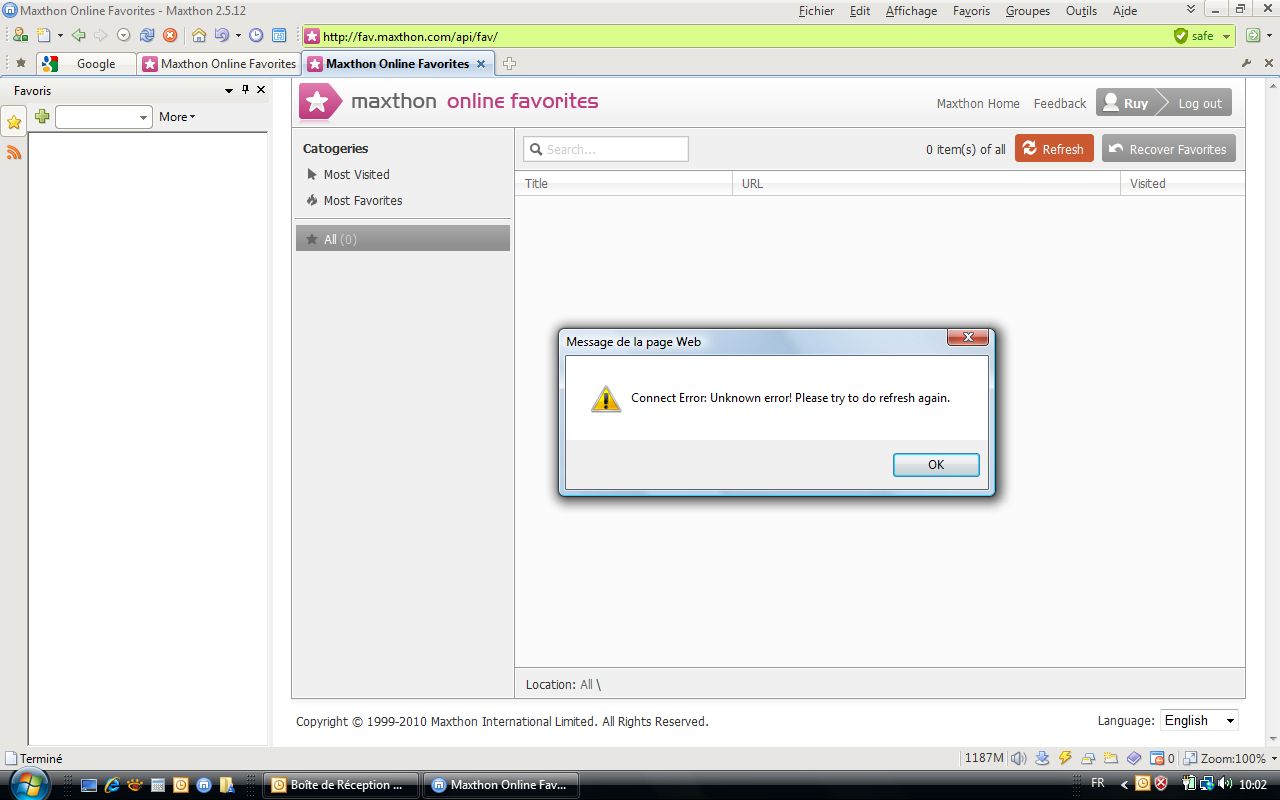Click the new page toolbar icon
The width and height of the screenshot is (1280, 800).
tap(45, 35)
